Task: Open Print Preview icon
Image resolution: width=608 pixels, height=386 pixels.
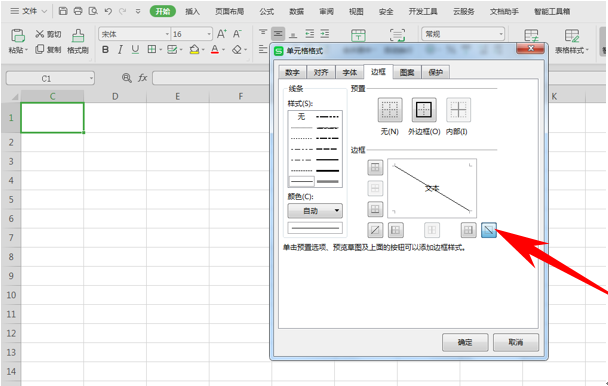Action: (x=93, y=11)
